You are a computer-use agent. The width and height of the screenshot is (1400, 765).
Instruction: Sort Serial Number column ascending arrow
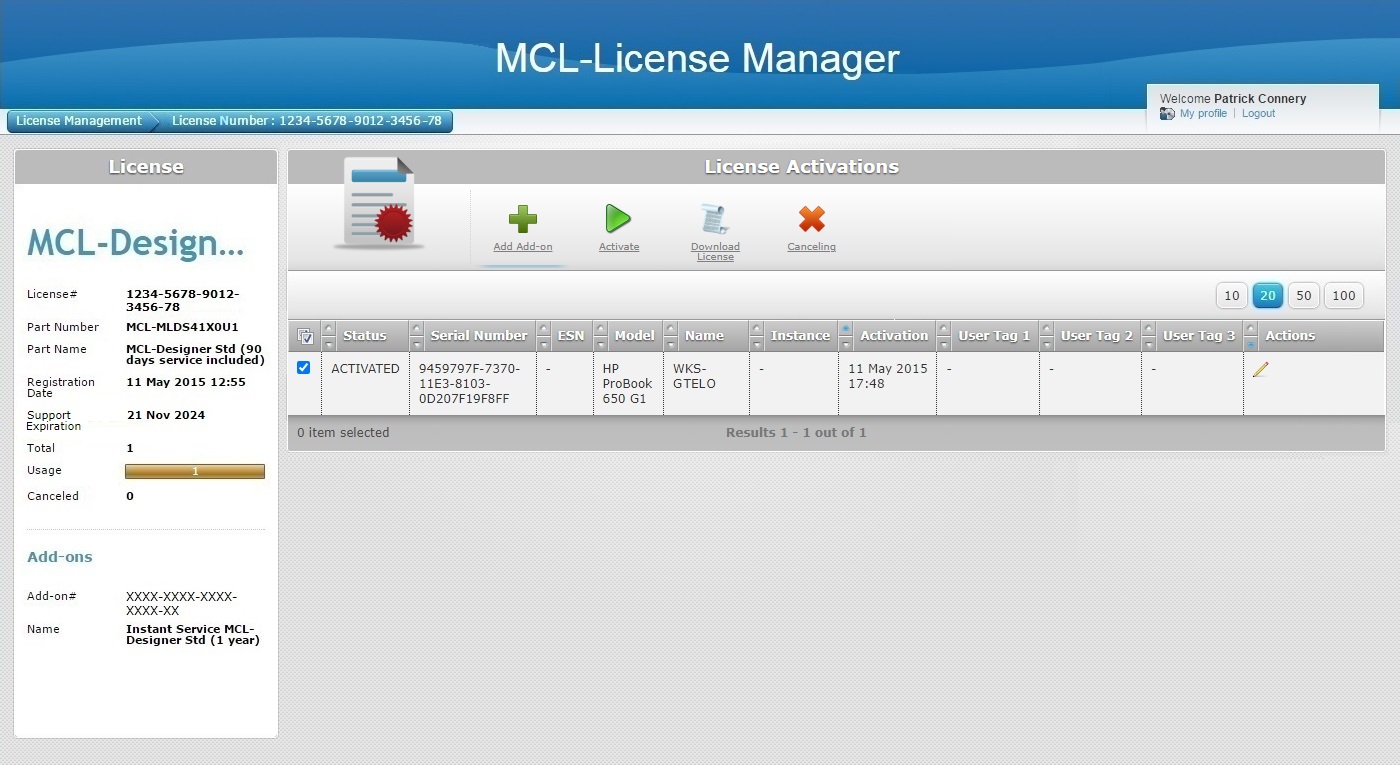[x=417, y=328]
